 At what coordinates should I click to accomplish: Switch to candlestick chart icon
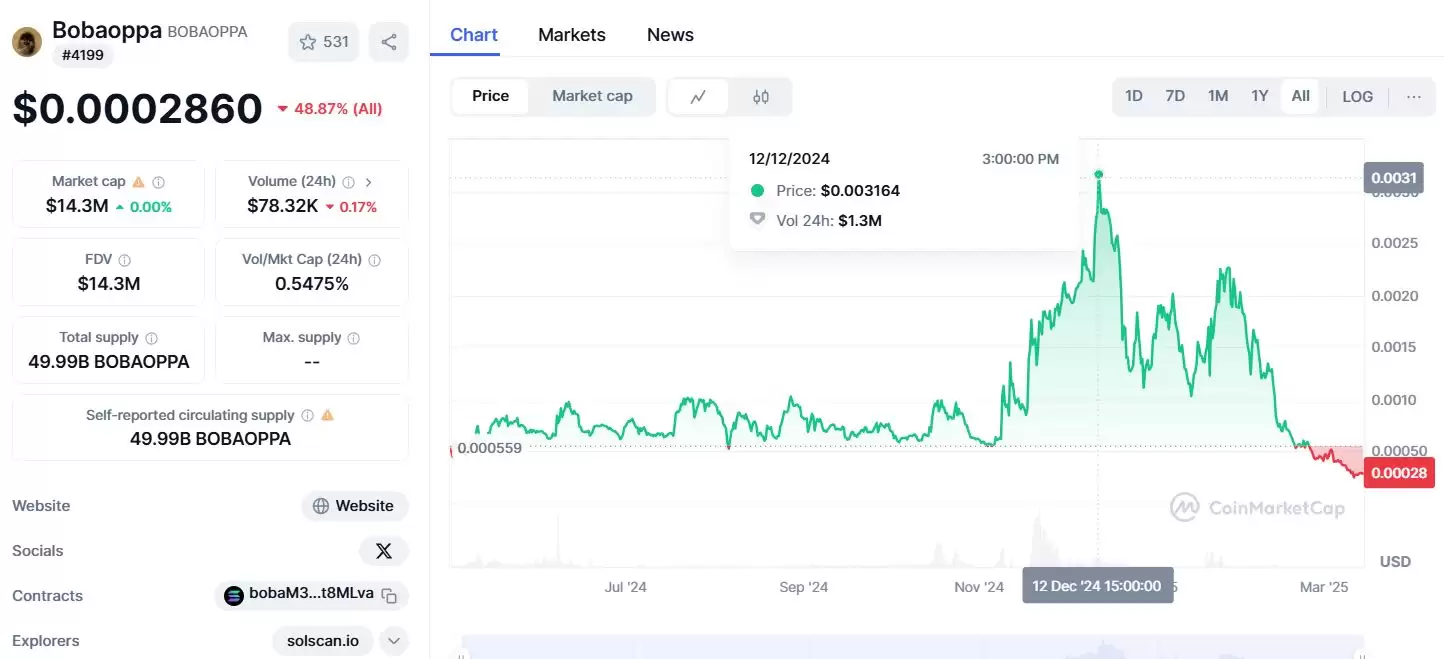[761, 97]
